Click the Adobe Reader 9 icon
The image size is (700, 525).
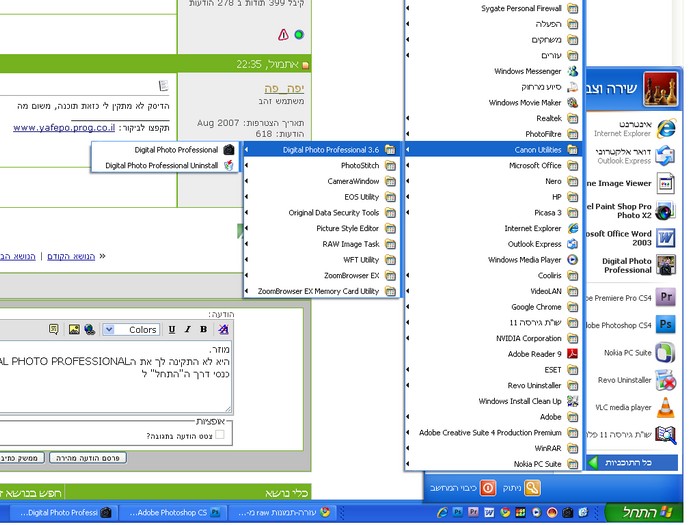point(572,354)
